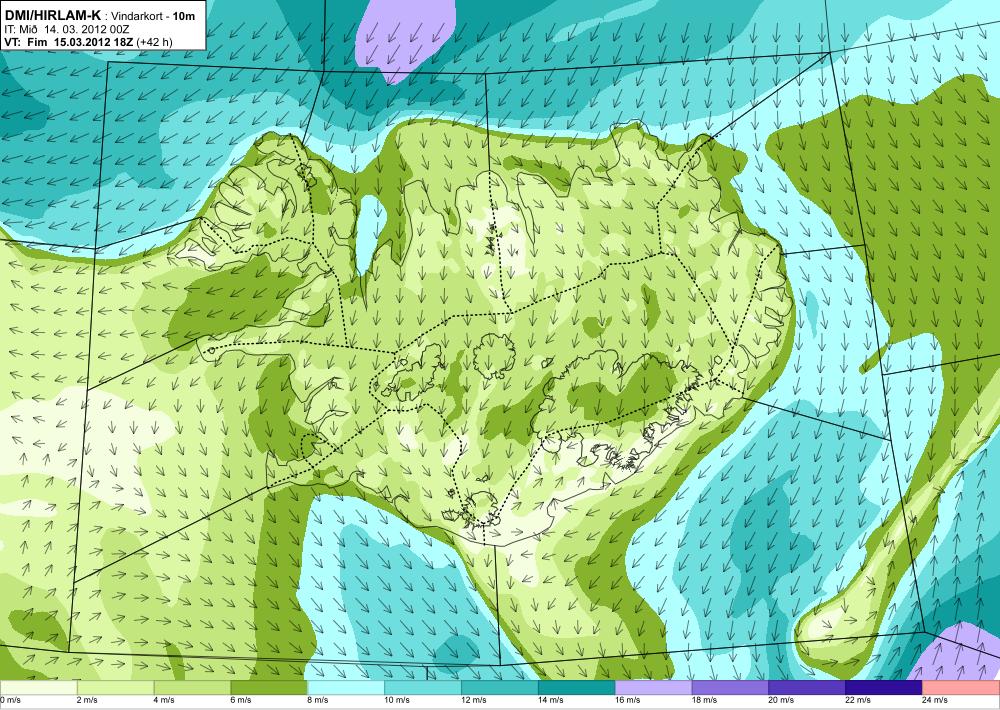Pick the legend swatch starting at 20 m/s
Viewport: 1000px width, 710px height.
click(807, 688)
